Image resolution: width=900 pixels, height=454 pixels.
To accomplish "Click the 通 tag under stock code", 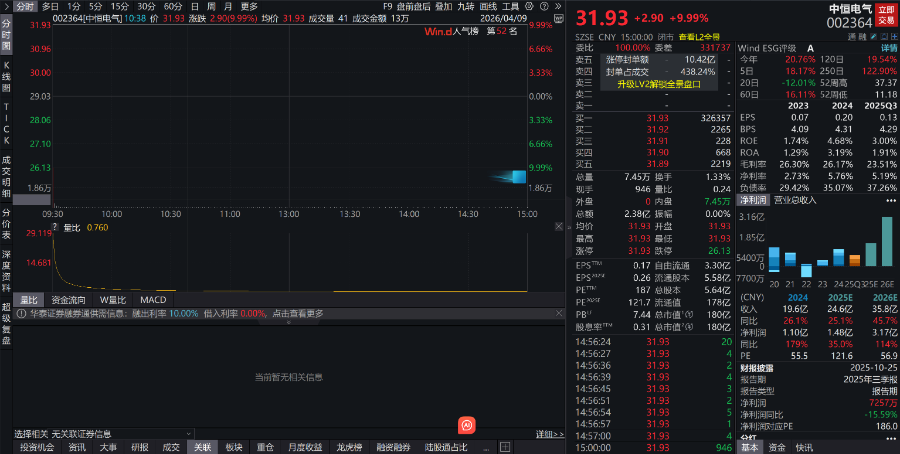I will pos(852,36).
